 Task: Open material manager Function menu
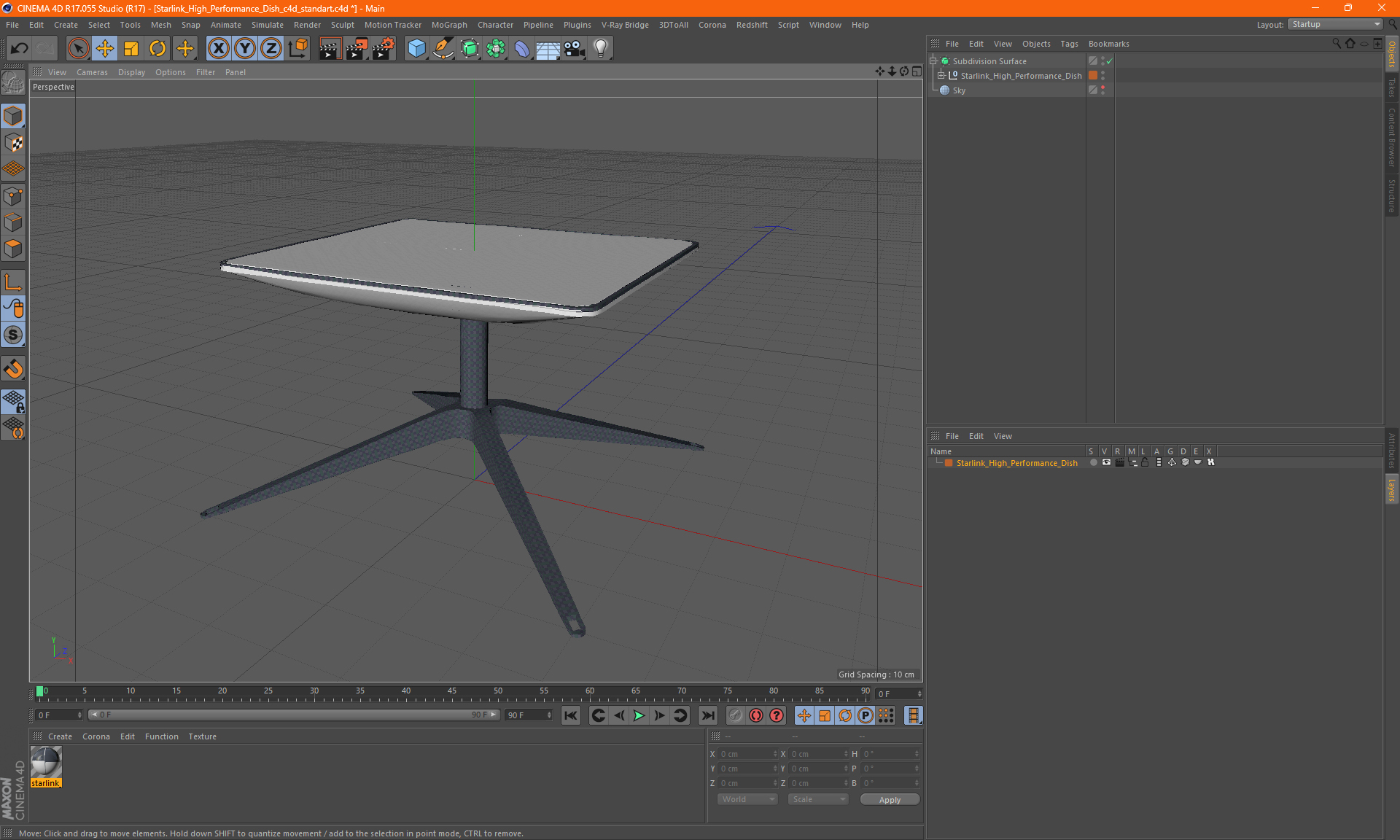[x=161, y=736]
